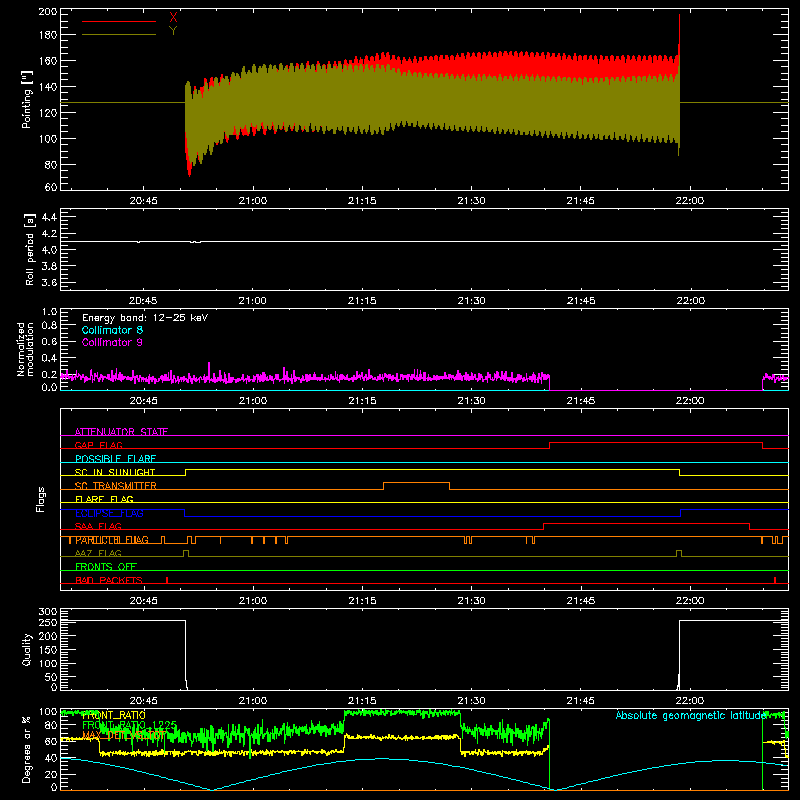Click the green "FRONTS_OFF" label
Viewport: 800px width, 800px height.
106,567
